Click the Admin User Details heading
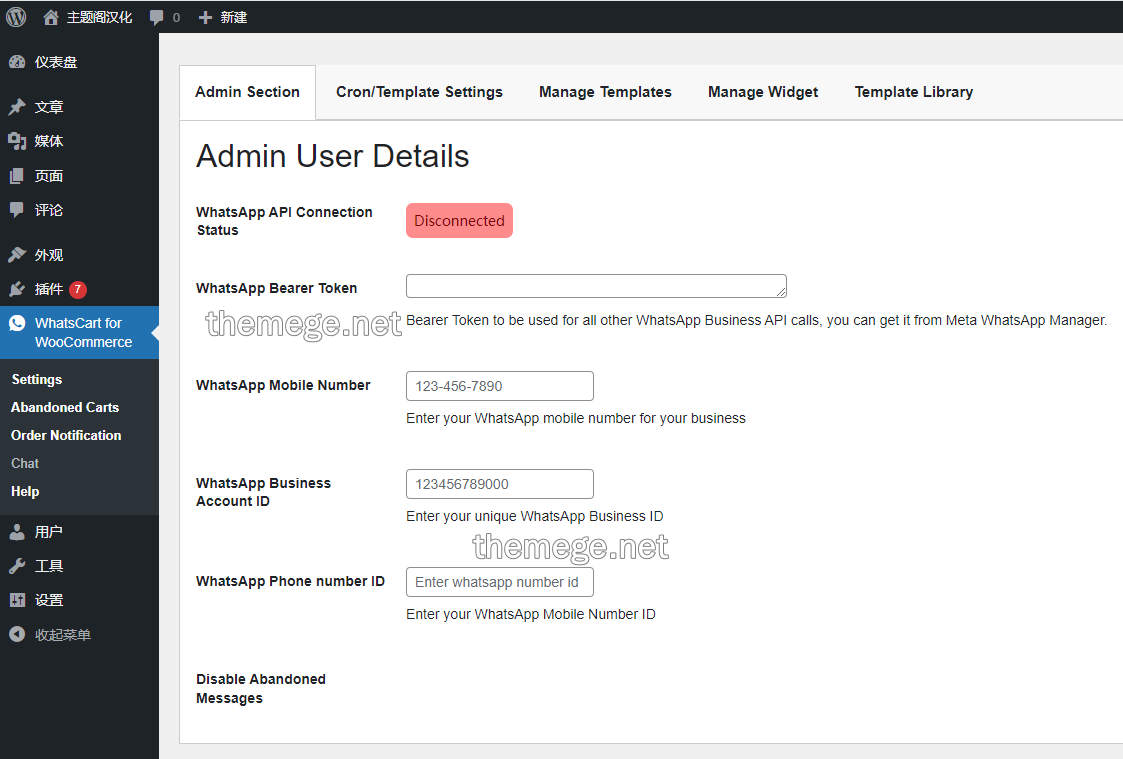This screenshot has width=1123, height=759. click(332, 156)
